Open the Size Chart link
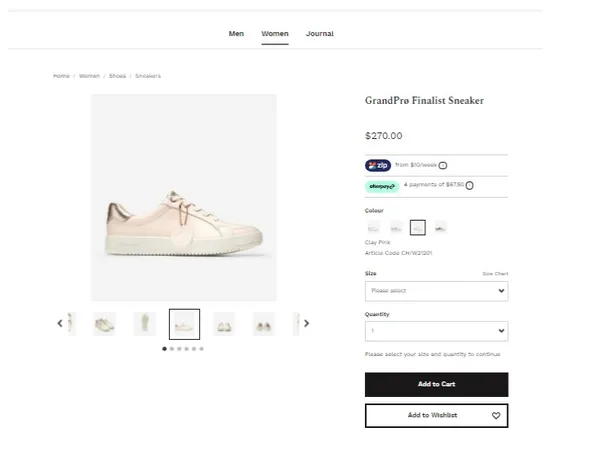Viewport: 600px width, 469px height. pyautogui.click(x=495, y=273)
